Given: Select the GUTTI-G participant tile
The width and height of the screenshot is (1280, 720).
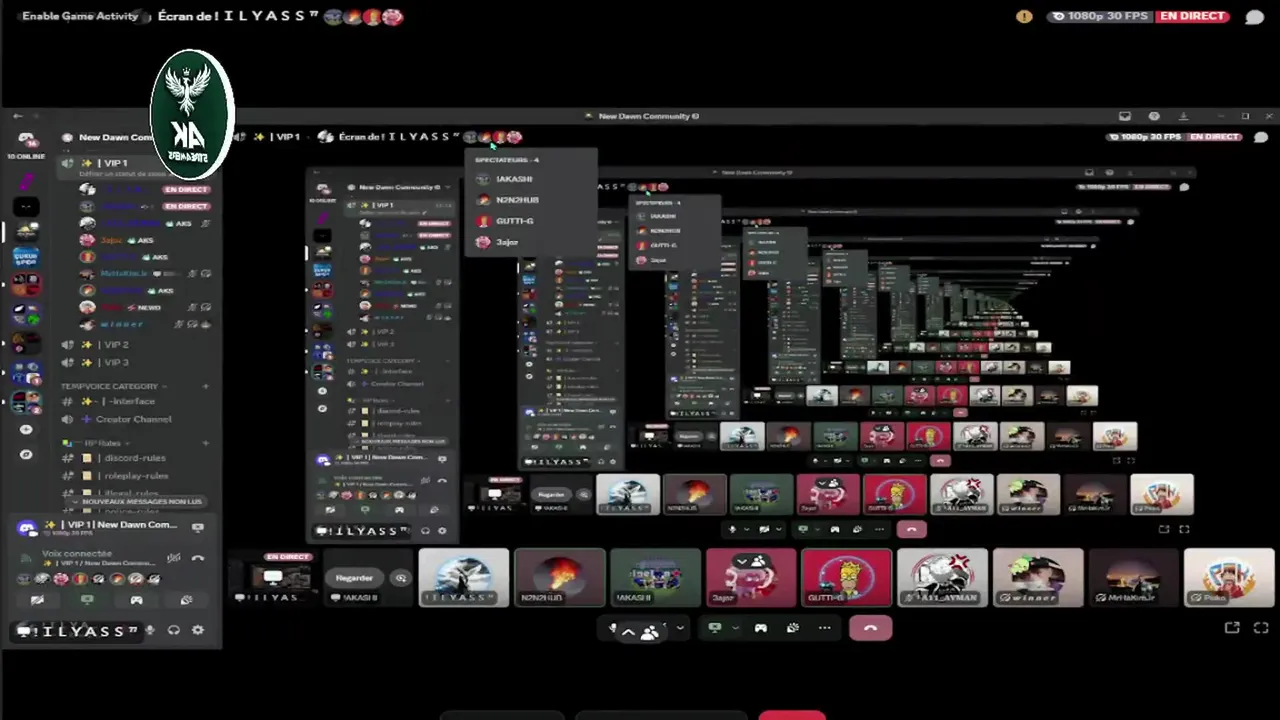Looking at the screenshot, I should pos(846,578).
